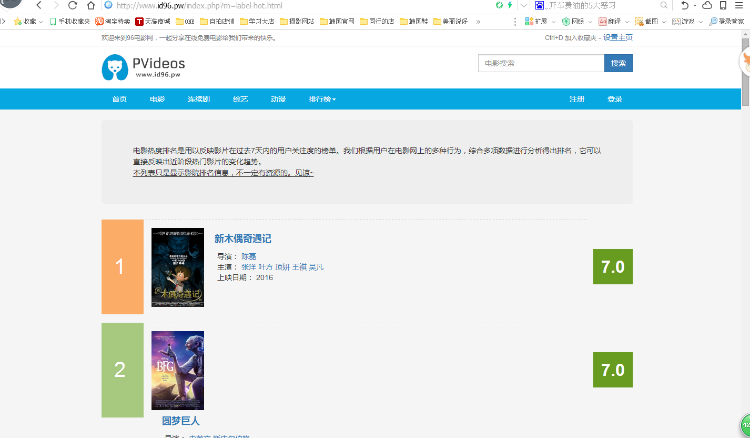750x438 pixels.
Task: Click the 网银 green shield icon
Action: (x=566, y=22)
